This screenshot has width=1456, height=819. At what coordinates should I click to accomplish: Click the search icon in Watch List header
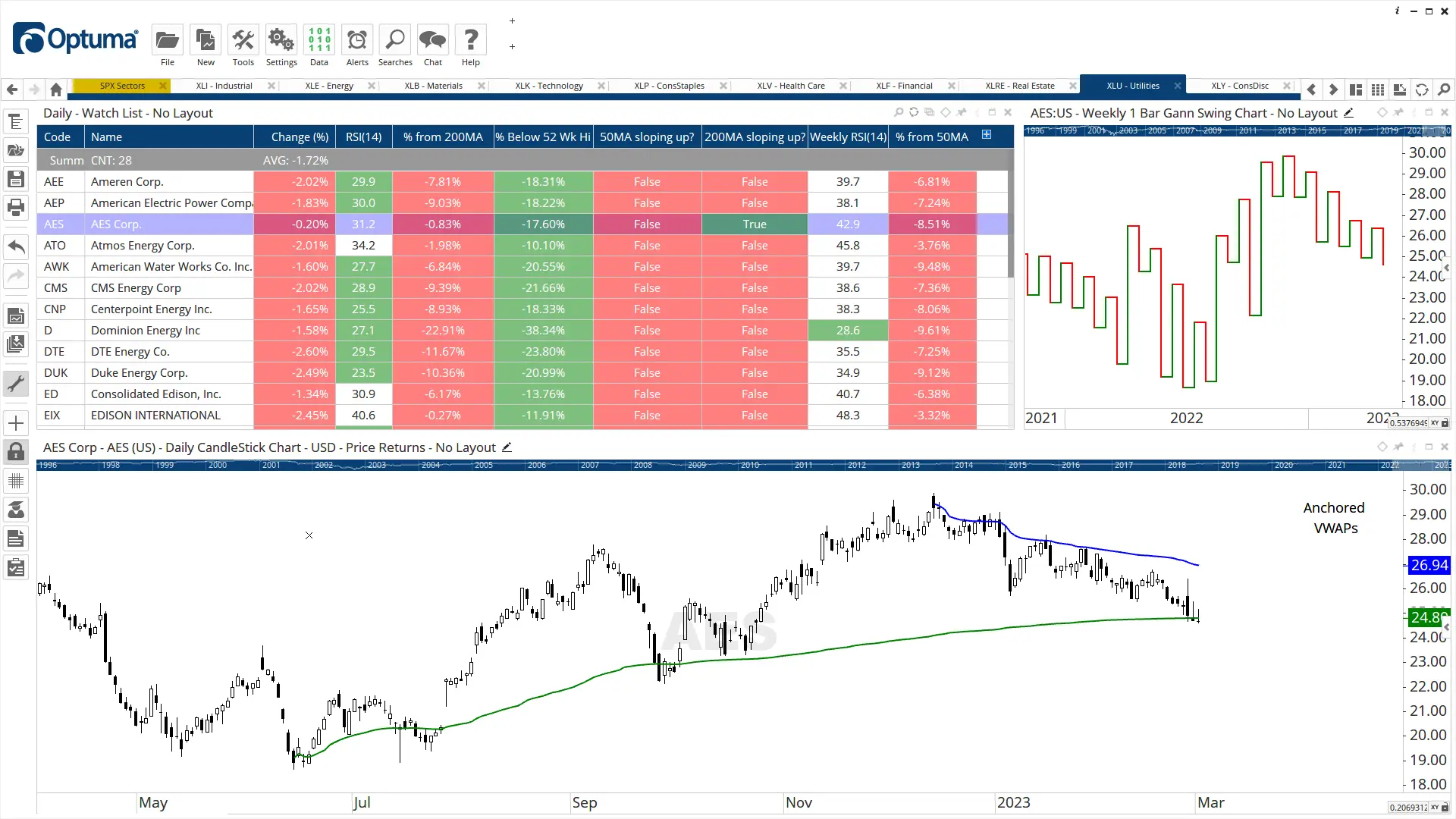pos(899,112)
